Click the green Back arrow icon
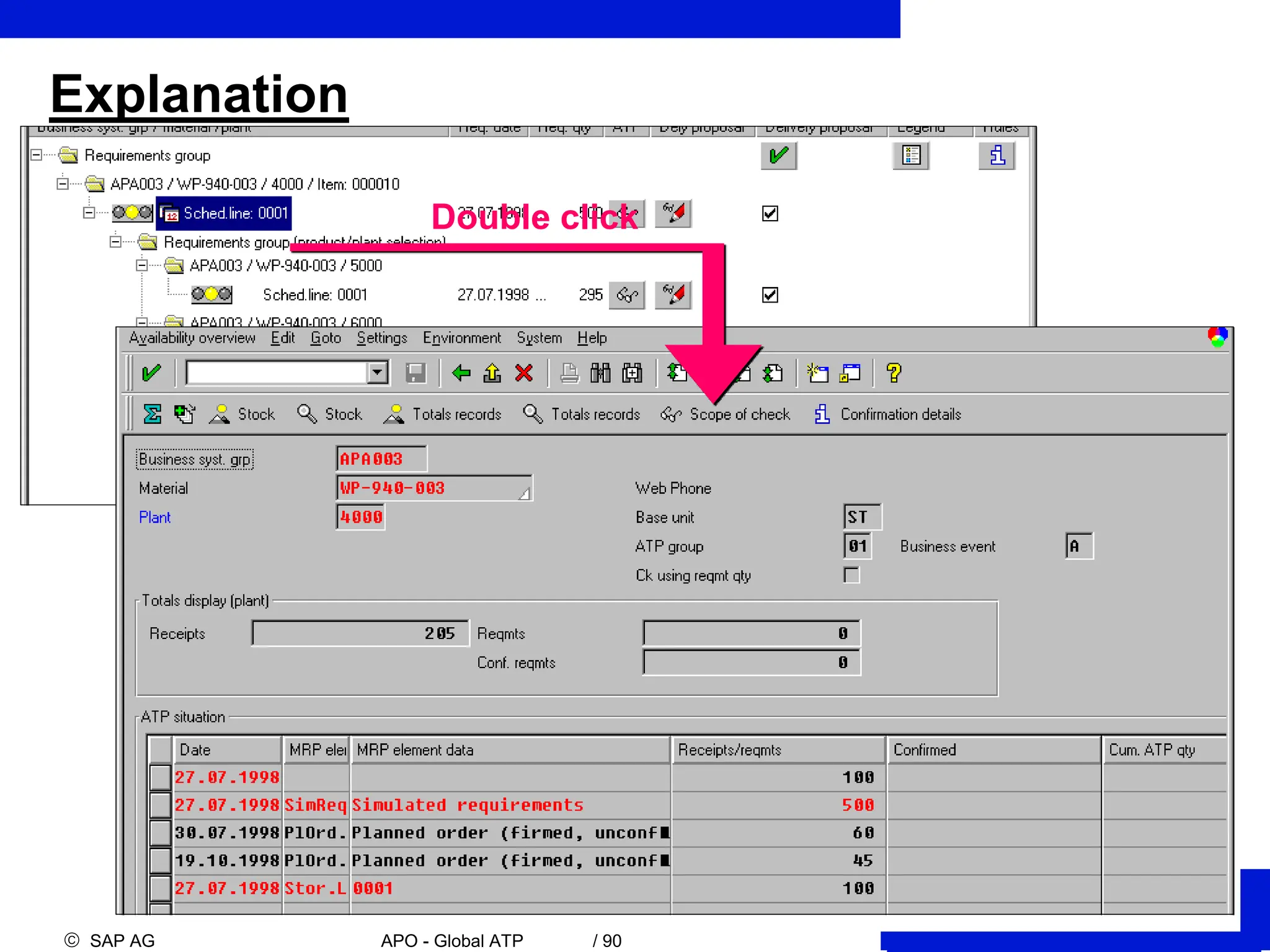1270x952 pixels. (x=461, y=373)
